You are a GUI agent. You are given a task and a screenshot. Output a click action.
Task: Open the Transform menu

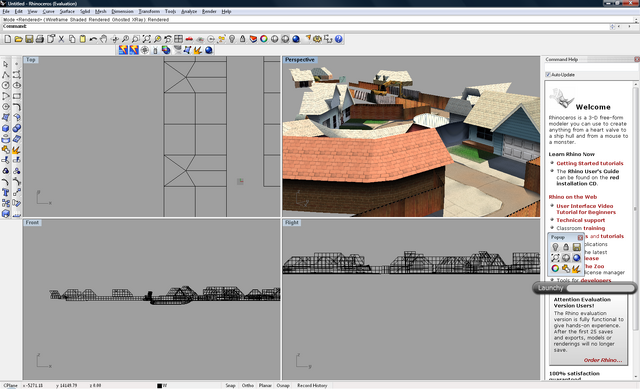coord(149,11)
